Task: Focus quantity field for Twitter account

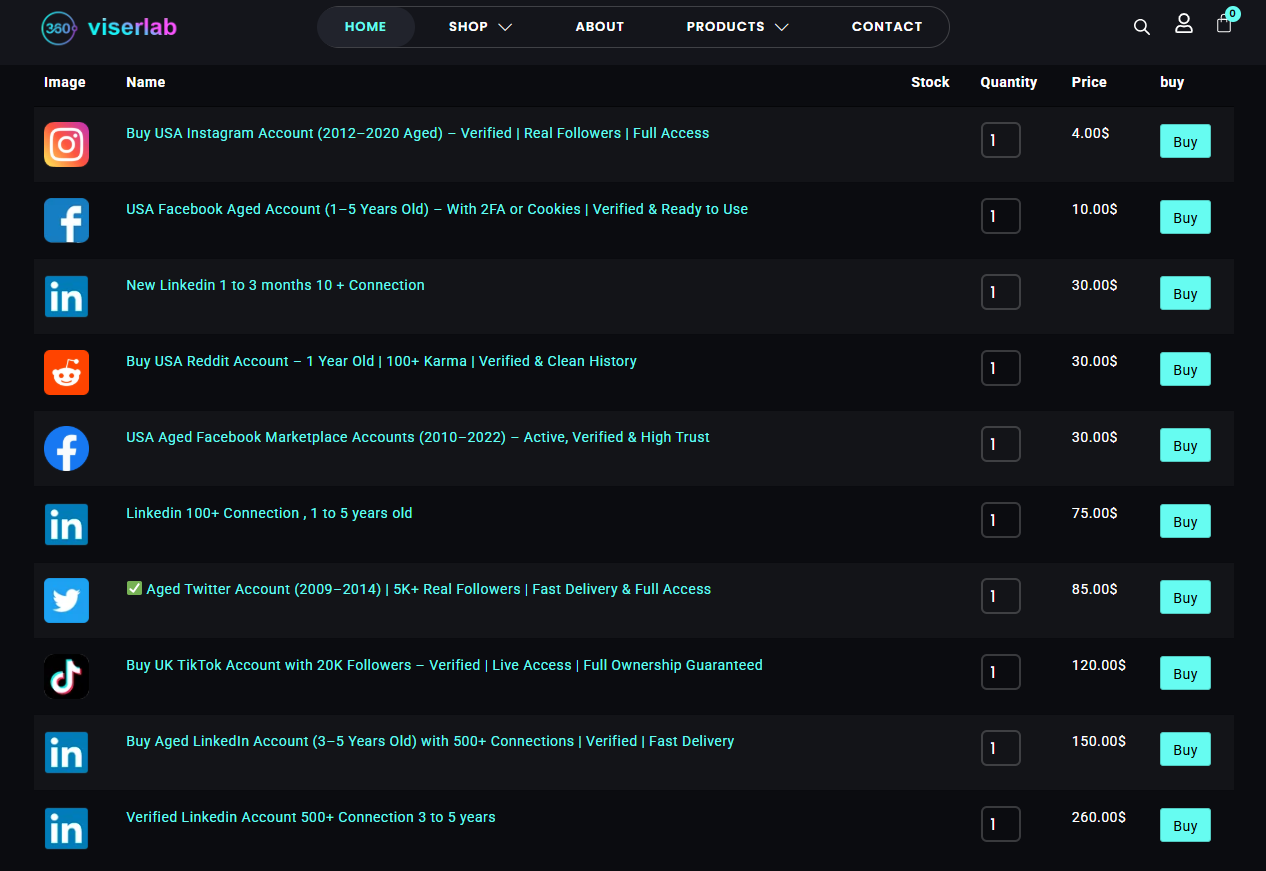Action: click(1001, 596)
